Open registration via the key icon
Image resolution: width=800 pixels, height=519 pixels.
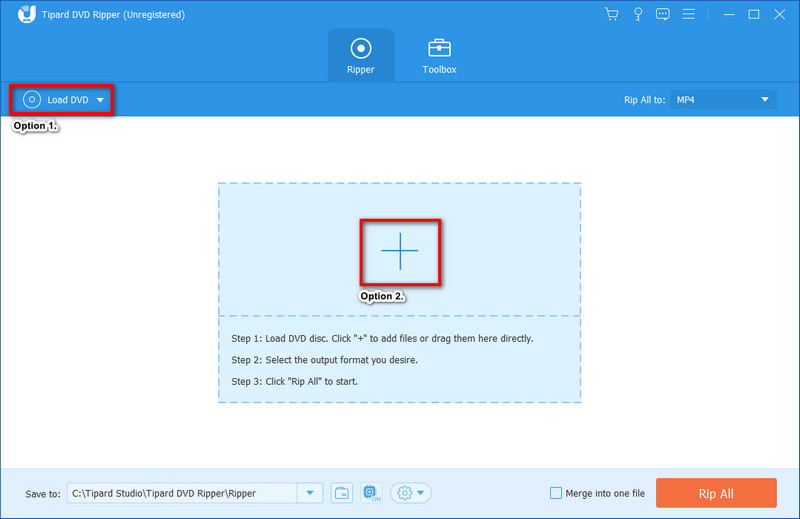coord(637,14)
